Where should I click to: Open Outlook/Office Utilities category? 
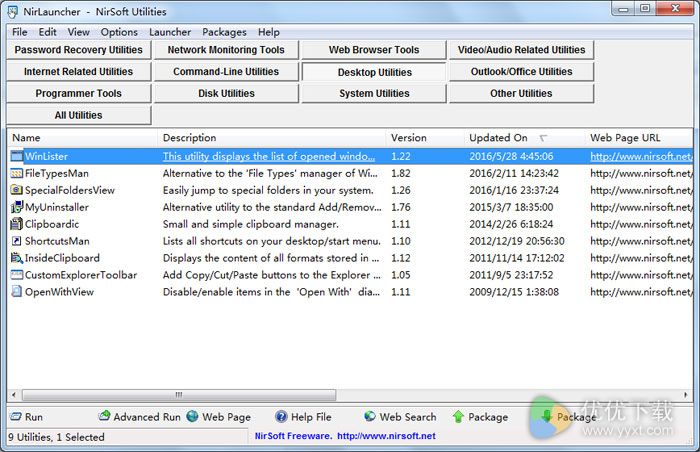pos(521,71)
